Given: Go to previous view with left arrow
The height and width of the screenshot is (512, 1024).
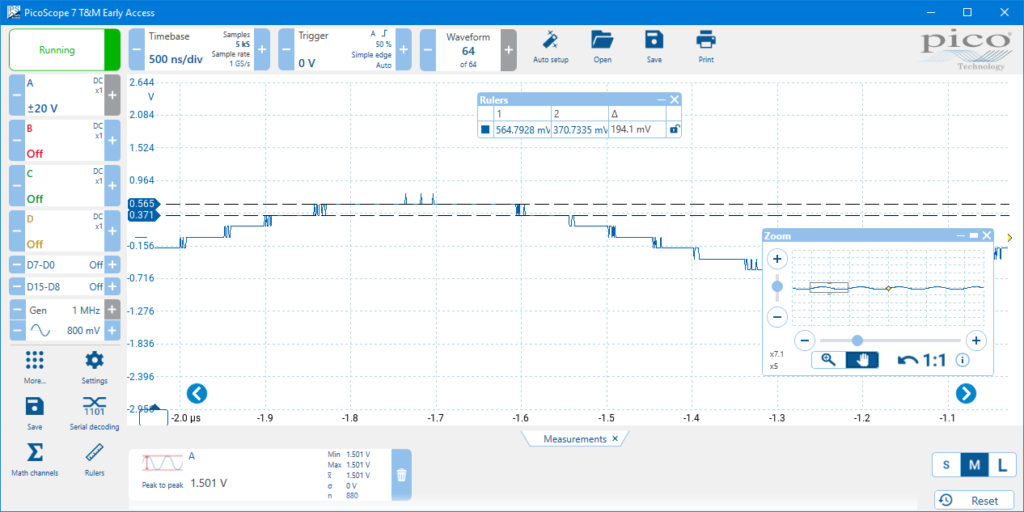Looking at the screenshot, I should (x=197, y=393).
